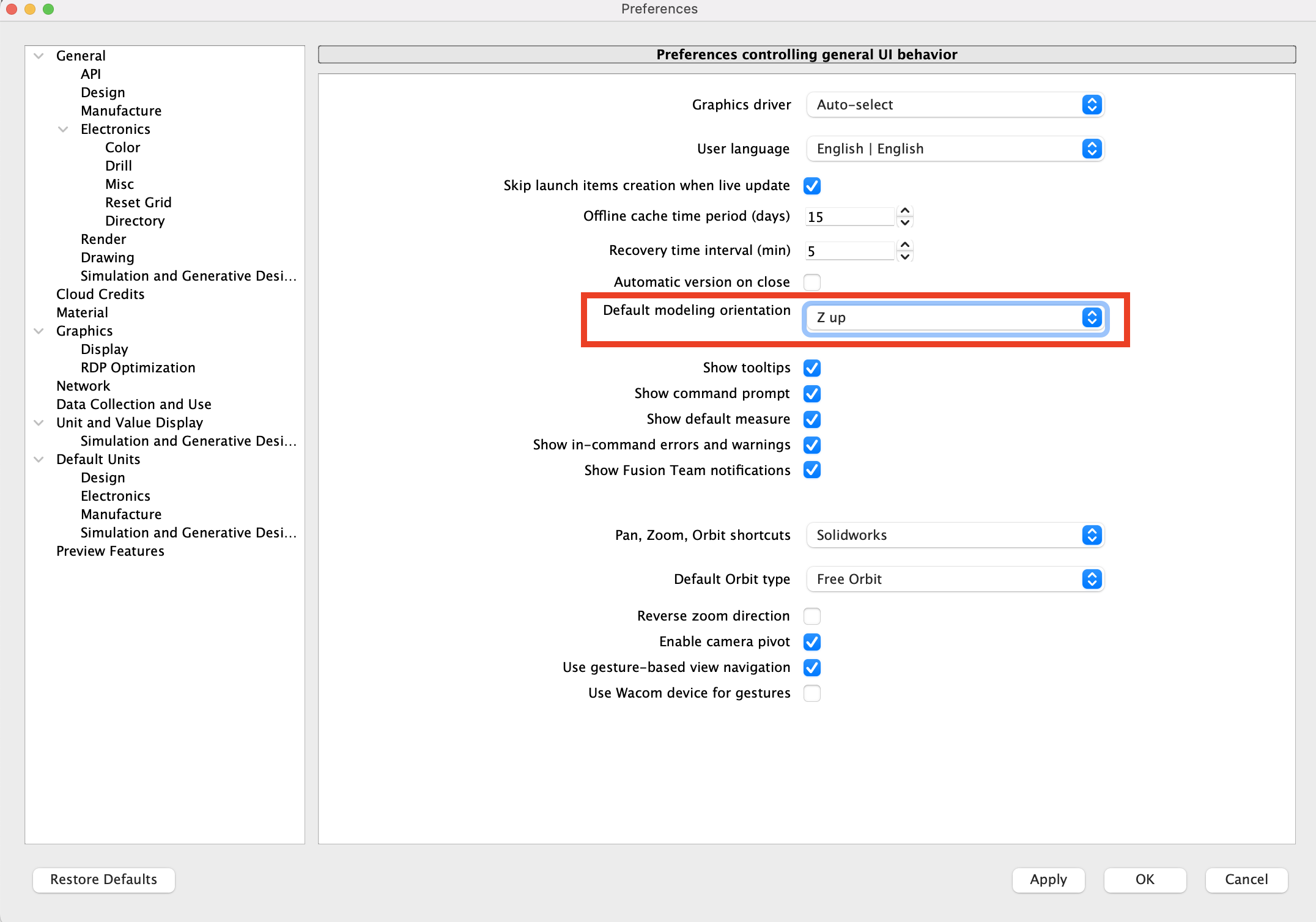Click the Apply button
The width and height of the screenshot is (1316, 922).
coord(1048,880)
